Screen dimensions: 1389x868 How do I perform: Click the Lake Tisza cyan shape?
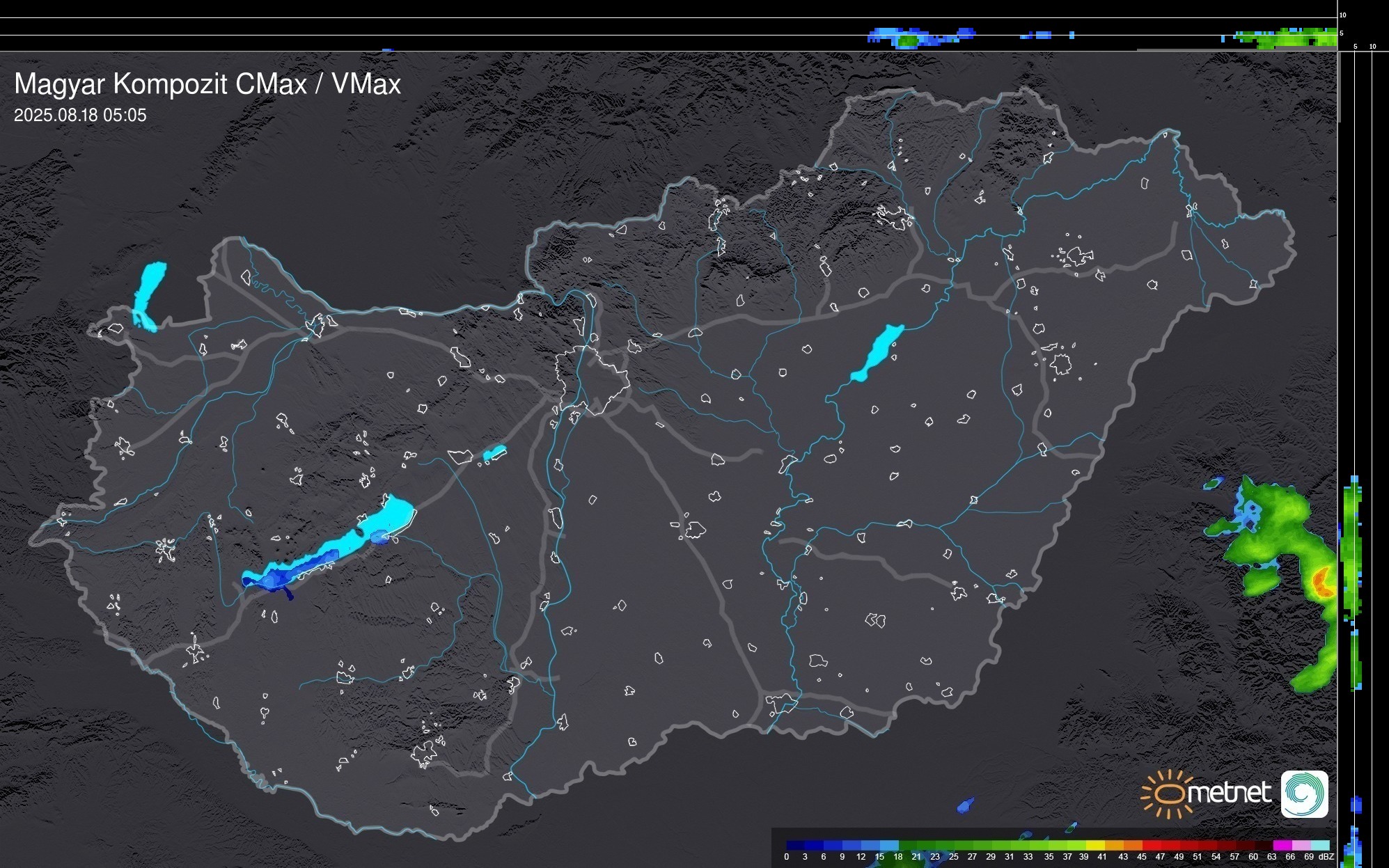click(879, 350)
